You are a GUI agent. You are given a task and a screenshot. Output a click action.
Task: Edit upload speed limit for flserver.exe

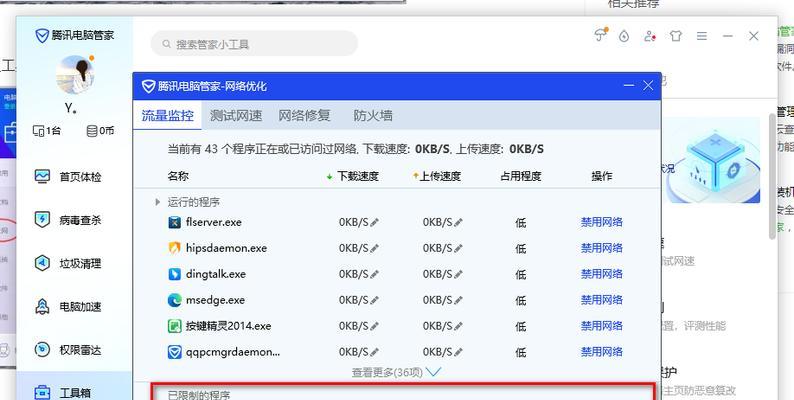[458, 222]
